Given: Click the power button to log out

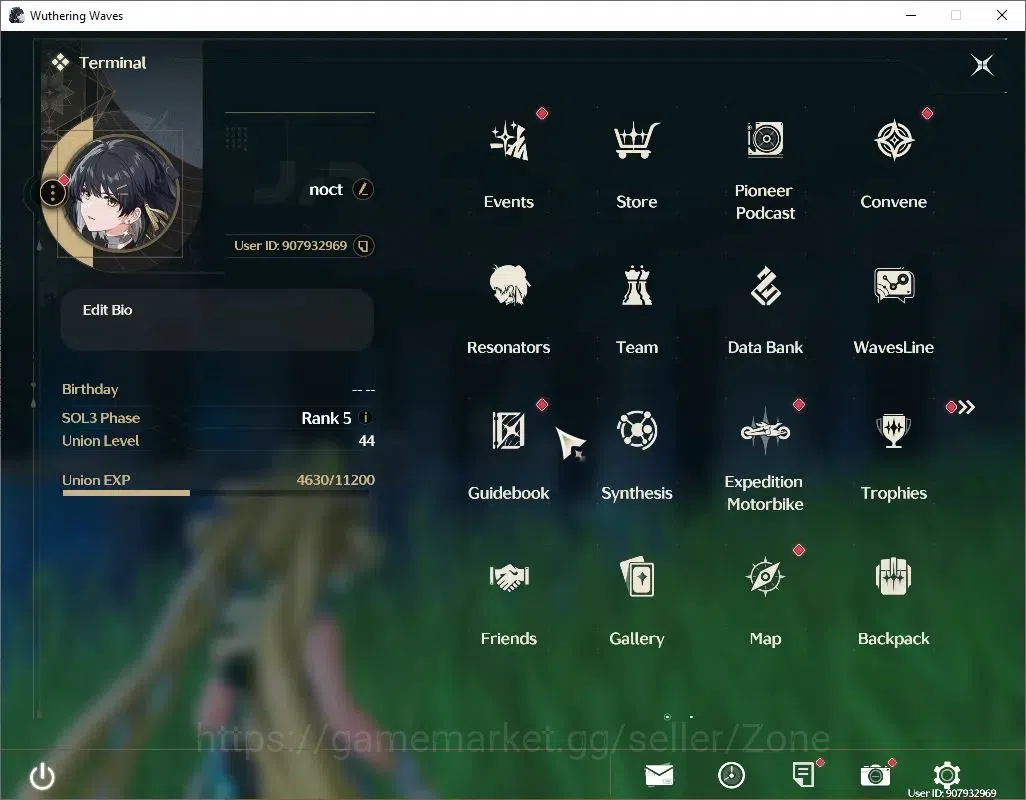Looking at the screenshot, I should pyautogui.click(x=43, y=776).
